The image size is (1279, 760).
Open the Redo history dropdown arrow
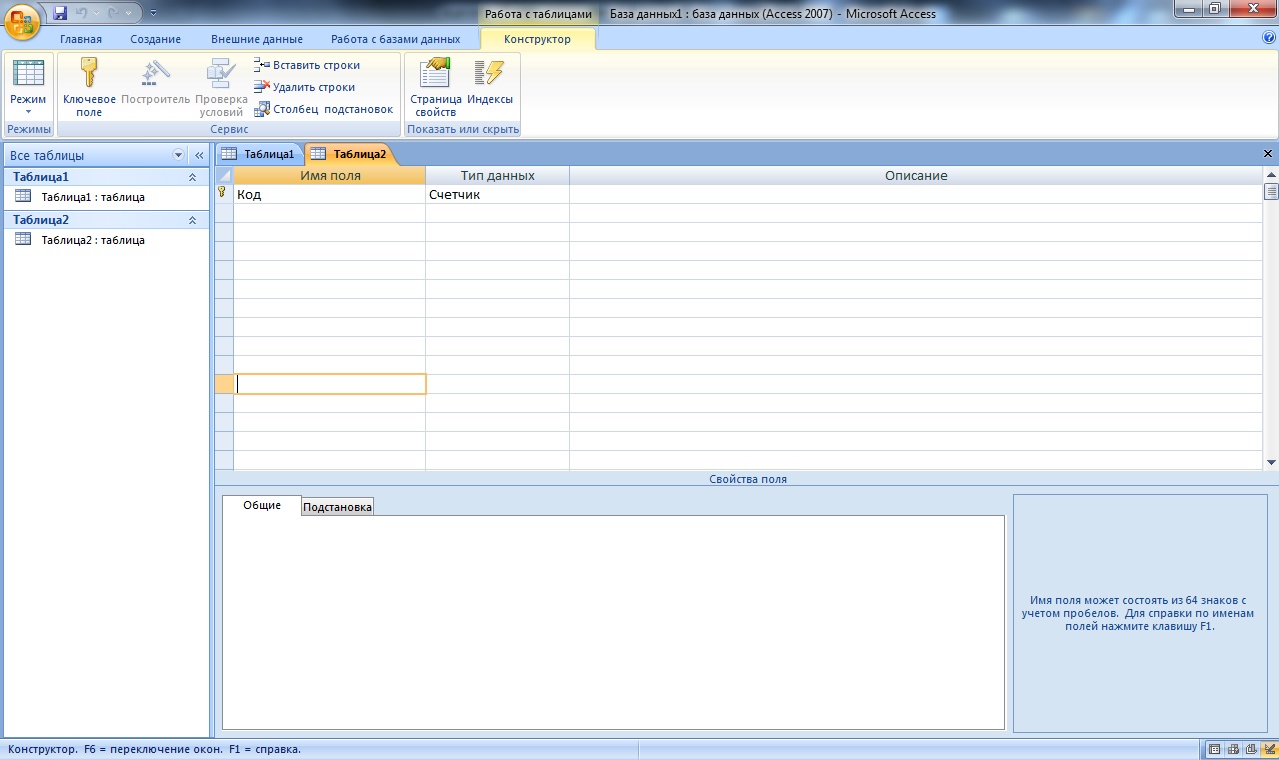coord(129,13)
